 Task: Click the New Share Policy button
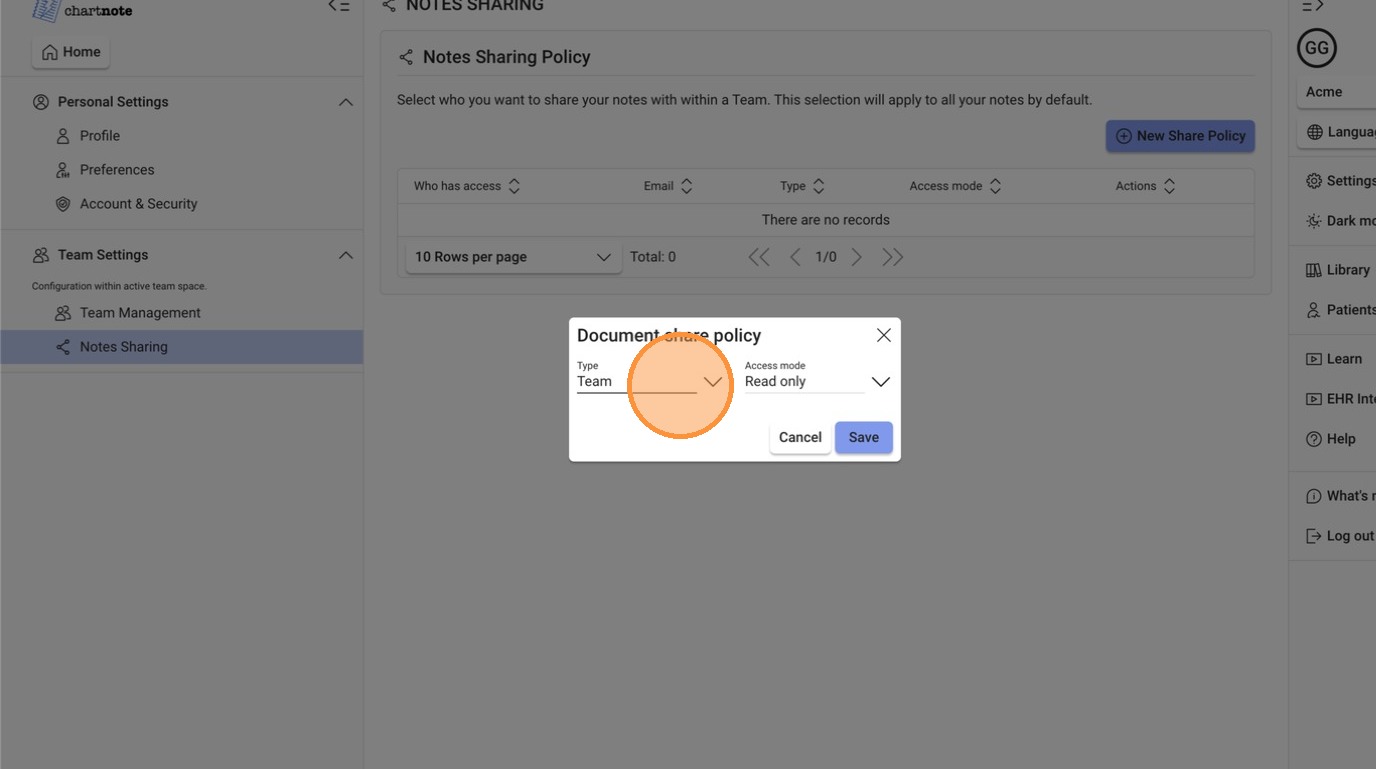1180,136
